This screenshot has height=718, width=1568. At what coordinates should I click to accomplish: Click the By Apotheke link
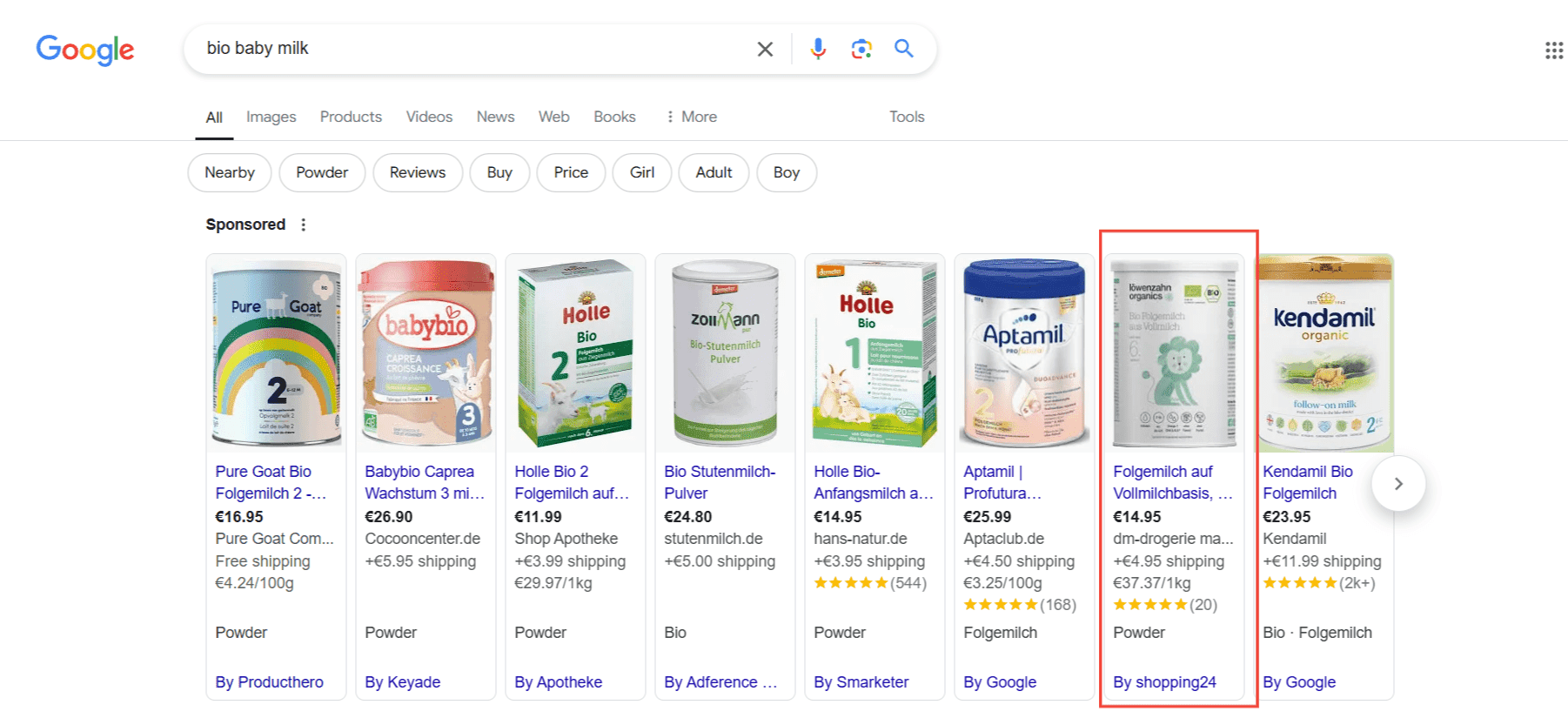coord(558,682)
